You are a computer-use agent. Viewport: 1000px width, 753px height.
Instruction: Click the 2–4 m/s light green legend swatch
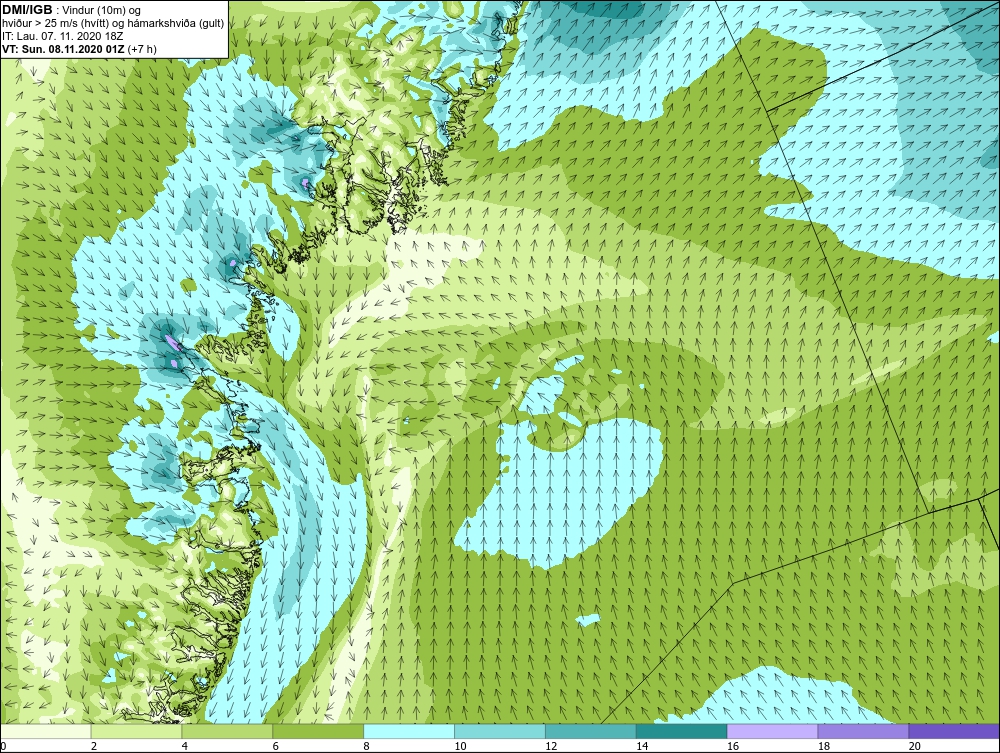click(x=136, y=731)
